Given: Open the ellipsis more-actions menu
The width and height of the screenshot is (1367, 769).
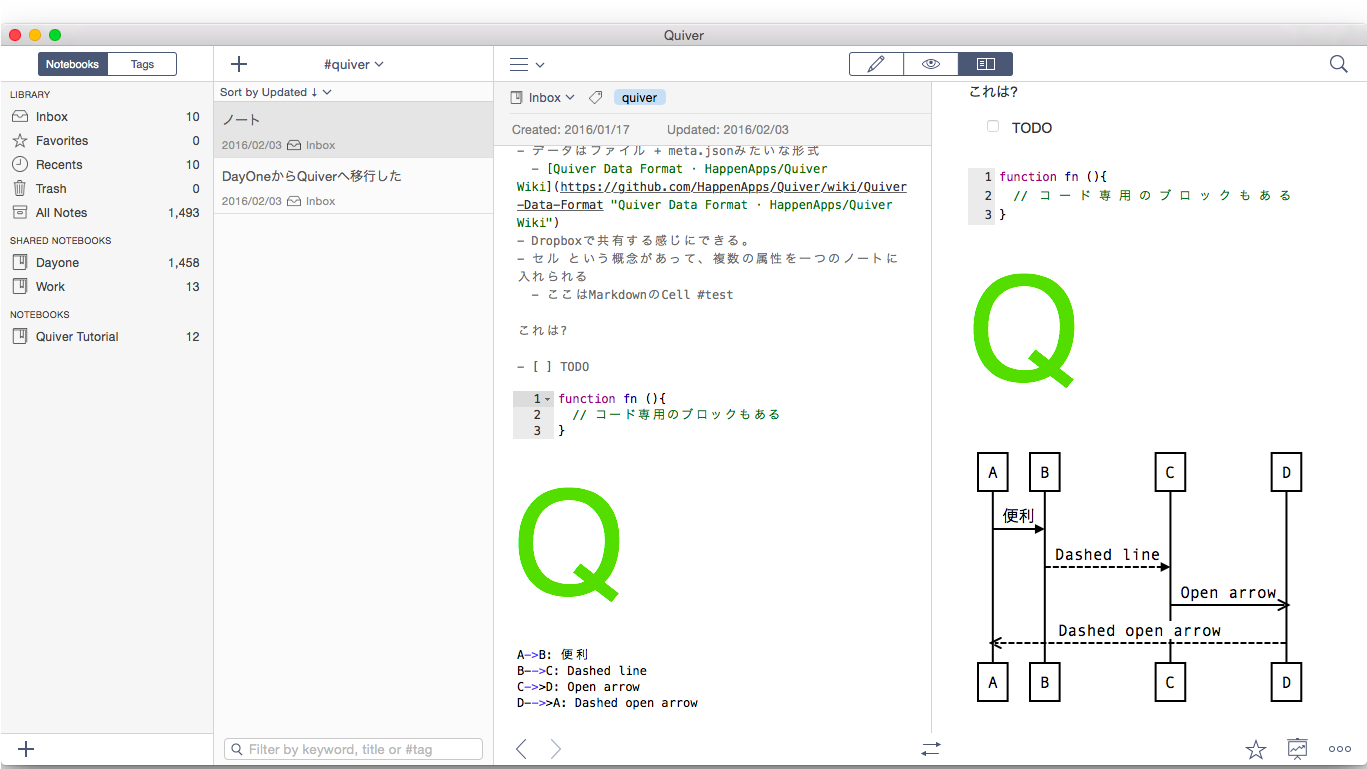Looking at the screenshot, I should [1339, 748].
